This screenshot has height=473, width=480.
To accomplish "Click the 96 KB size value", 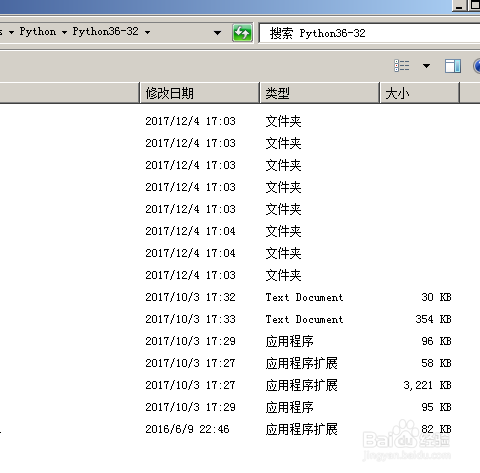I will (436, 341).
